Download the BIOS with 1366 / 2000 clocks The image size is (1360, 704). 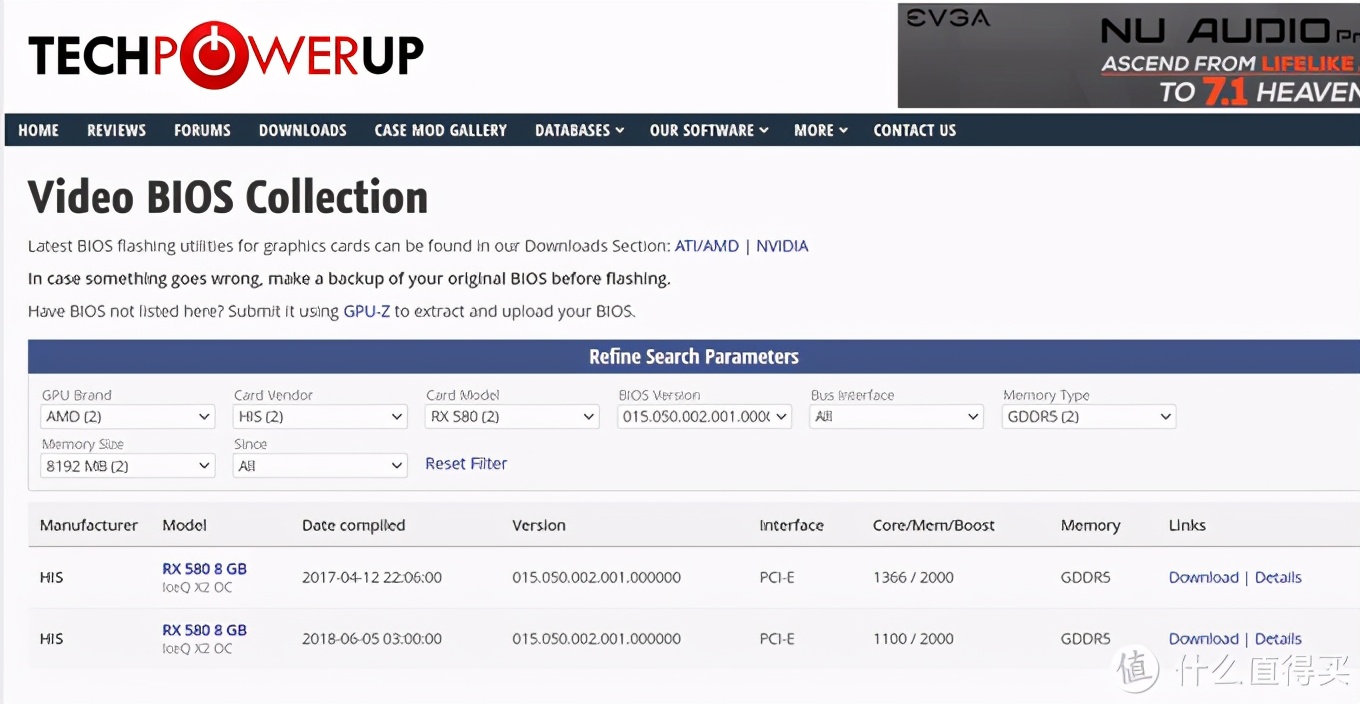click(1203, 578)
